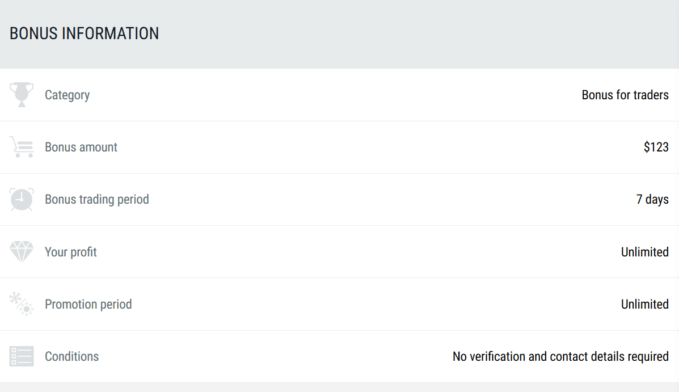Image resolution: width=679 pixels, height=392 pixels.
Task: Click the Bonus trading period label
Action: pos(97,200)
